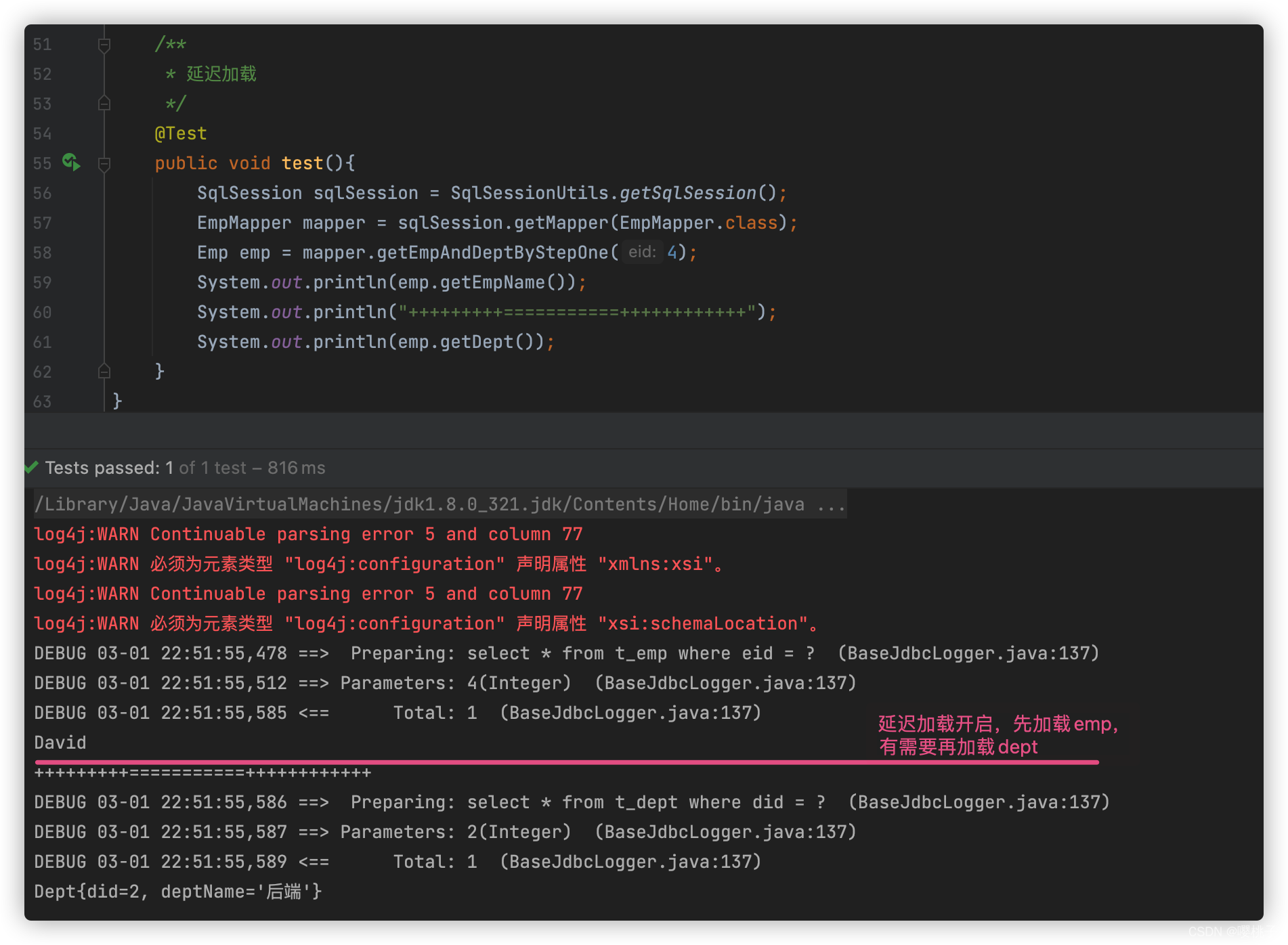1288x945 pixels.
Task: Open BaseJdbcLogger.java:137 link on 22:51:55,585 Total line
Action: pos(630,713)
